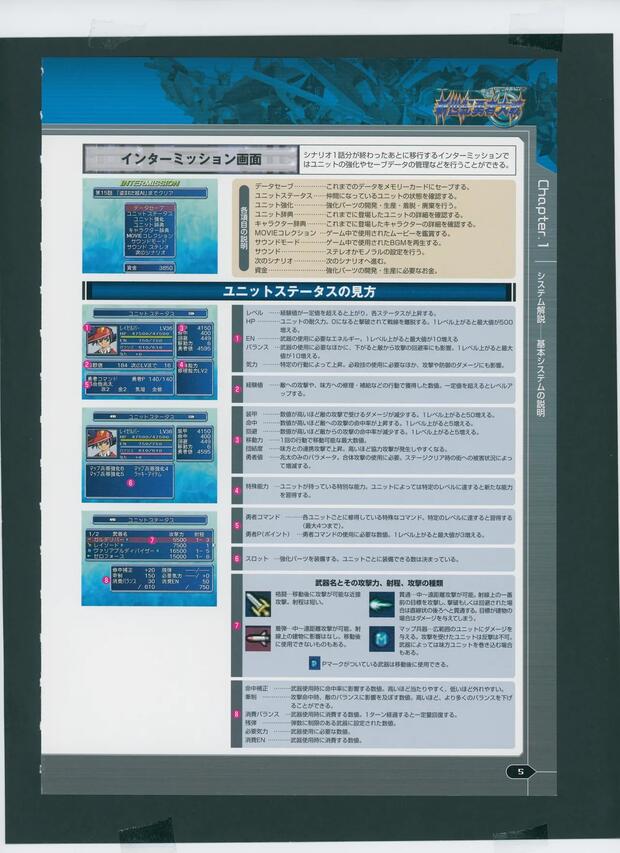Click the インターミッション画面 heading box
This screenshot has height=853, width=620.
[190, 159]
